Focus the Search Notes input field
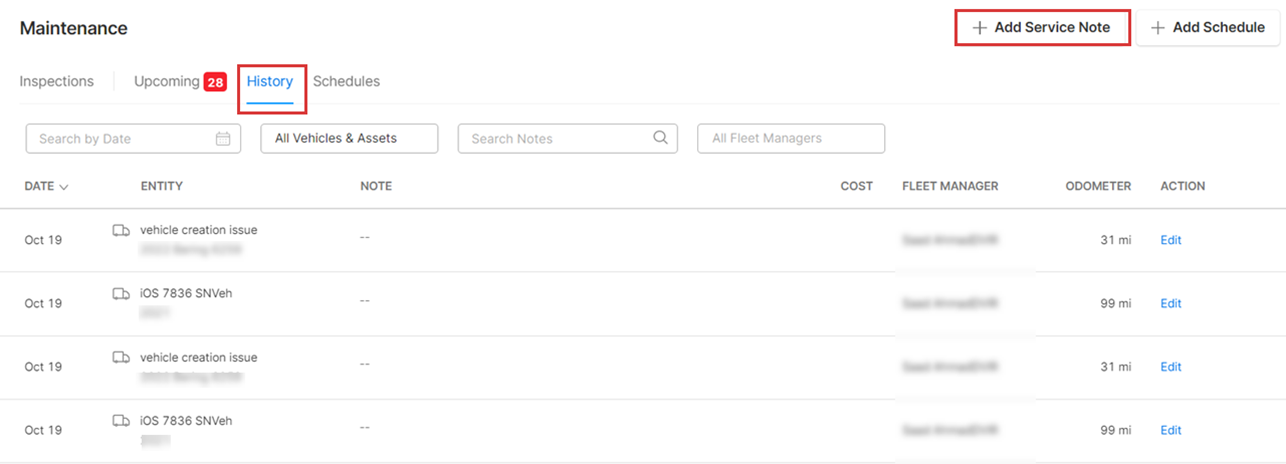 point(555,139)
